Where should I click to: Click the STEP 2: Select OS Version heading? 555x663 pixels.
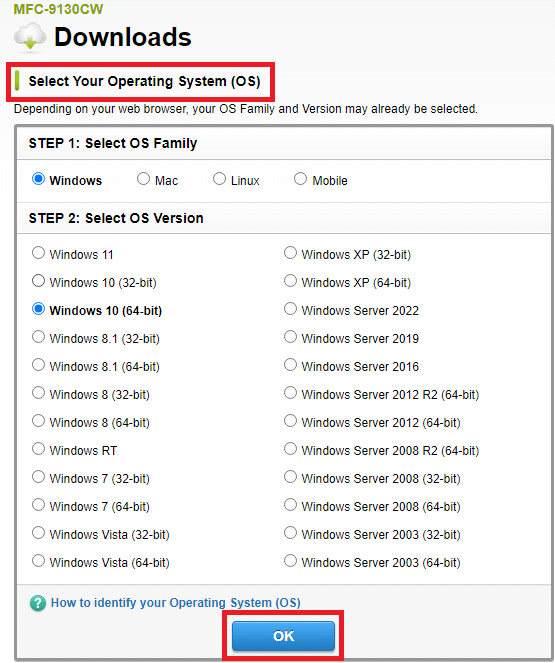point(116,218)
